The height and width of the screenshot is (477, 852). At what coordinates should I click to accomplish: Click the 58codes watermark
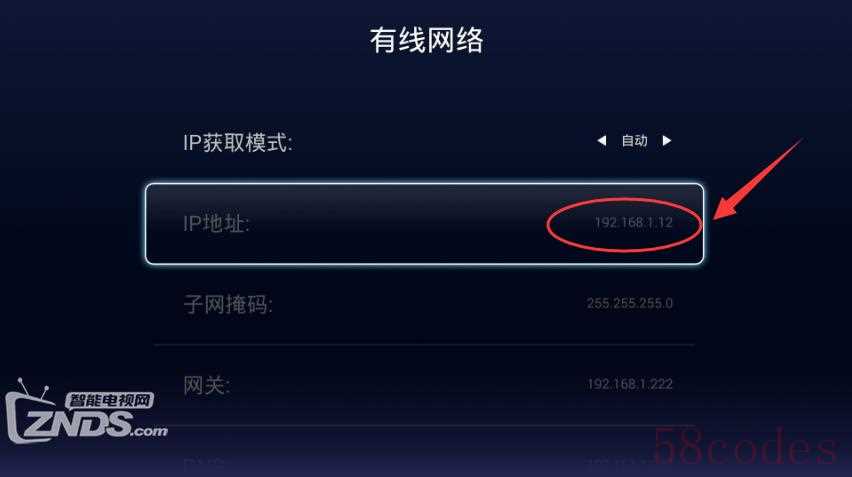click(746, 448)
